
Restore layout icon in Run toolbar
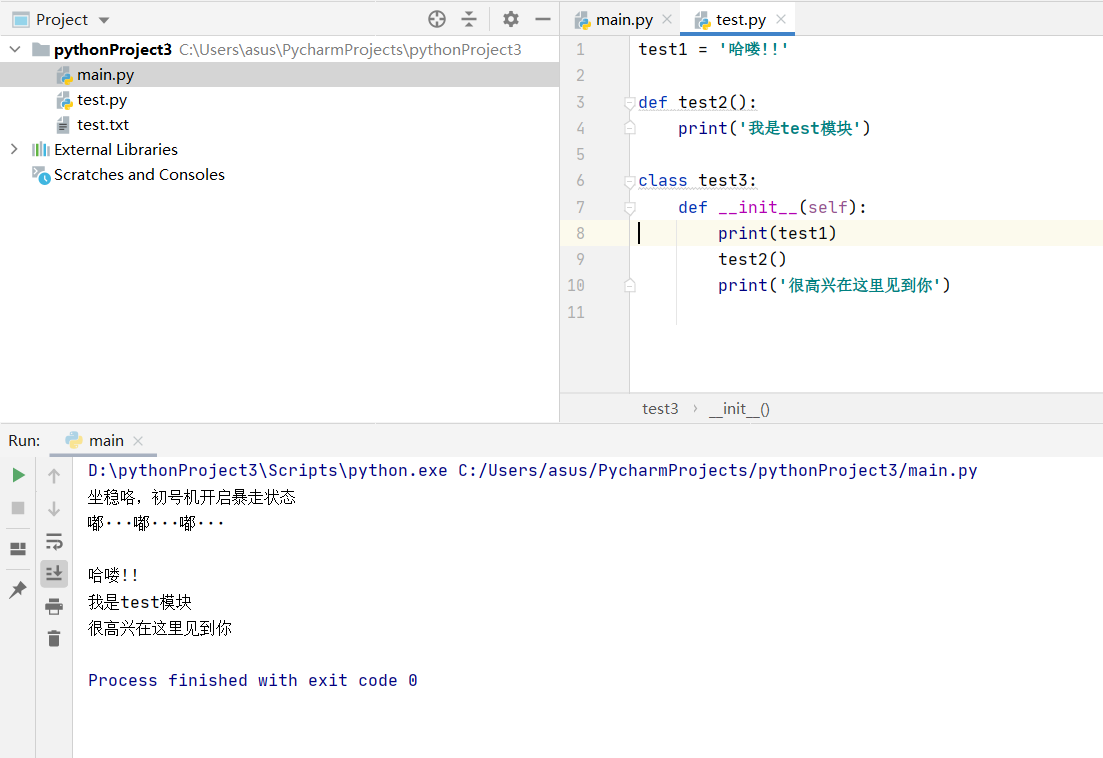pos(18,548)
